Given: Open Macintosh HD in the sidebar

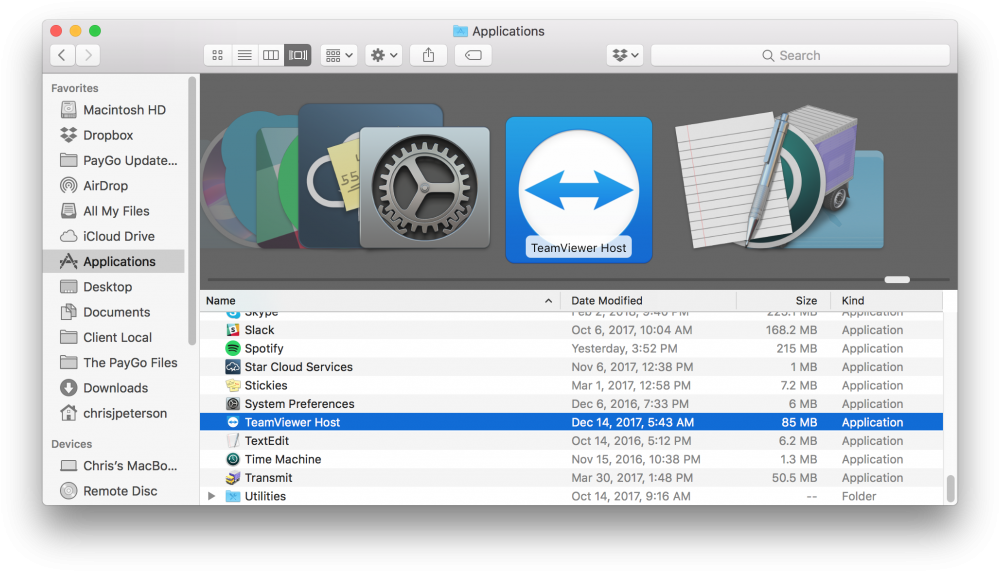Looking at the screenshot, I should tap(113, 110).
